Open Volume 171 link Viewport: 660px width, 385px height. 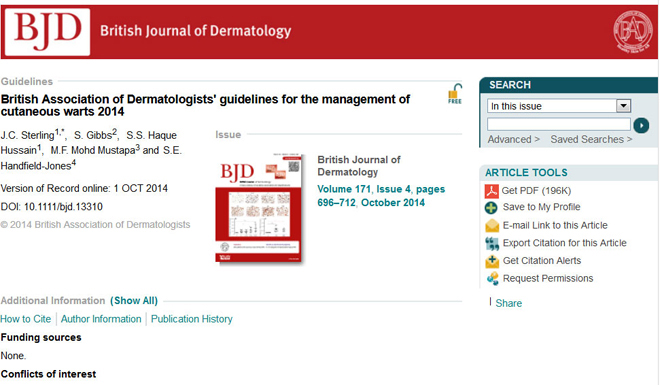344,189
